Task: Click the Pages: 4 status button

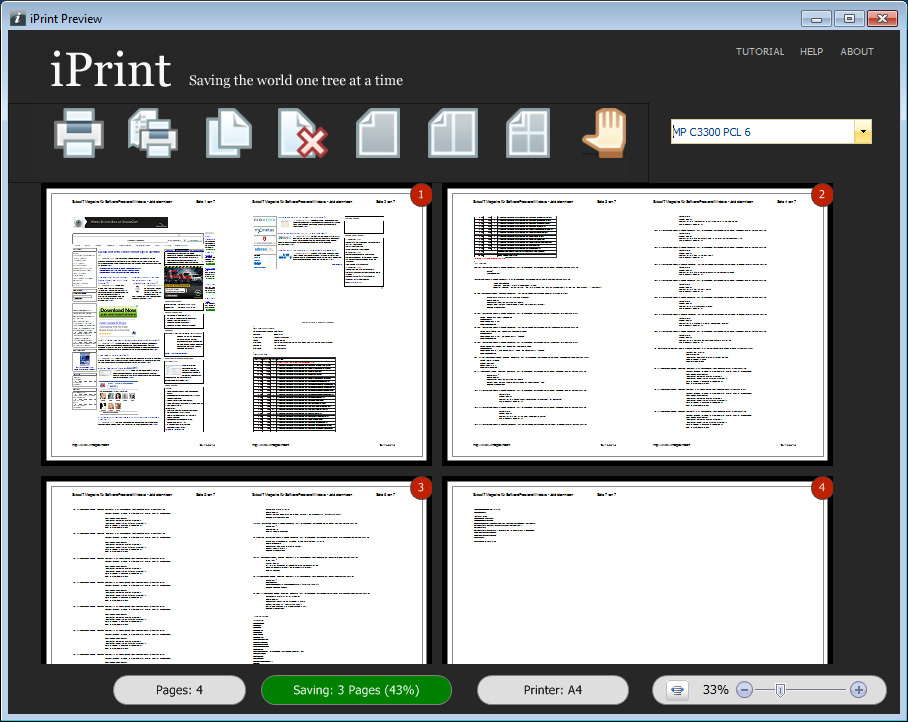Action: pos(180,690)
